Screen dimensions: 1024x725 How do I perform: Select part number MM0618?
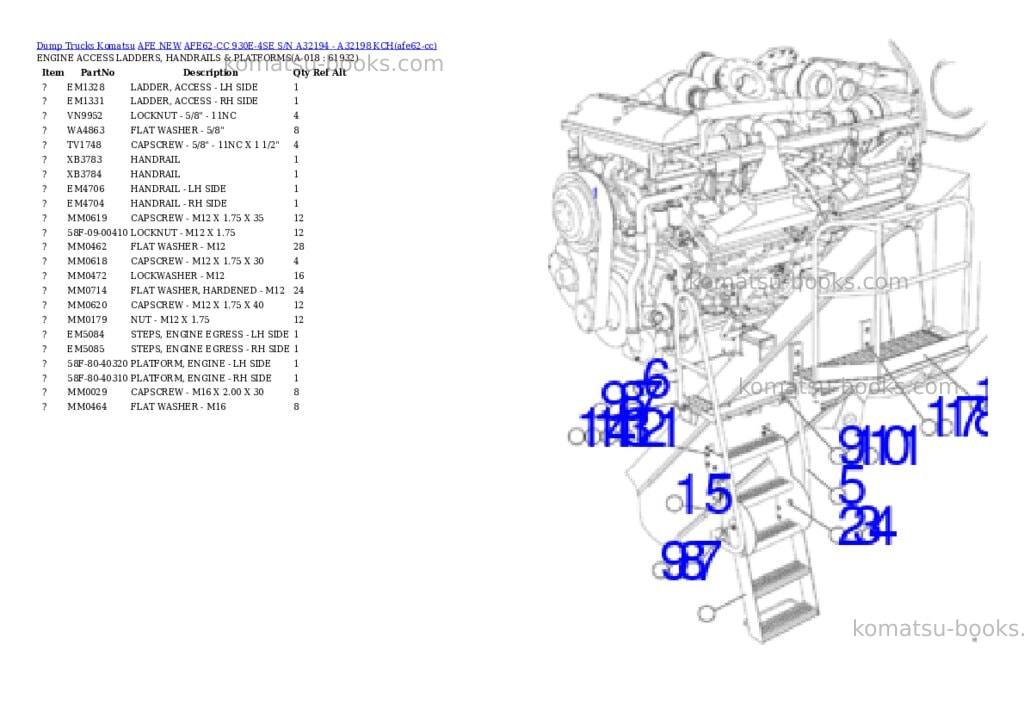(x=87, y=261)
